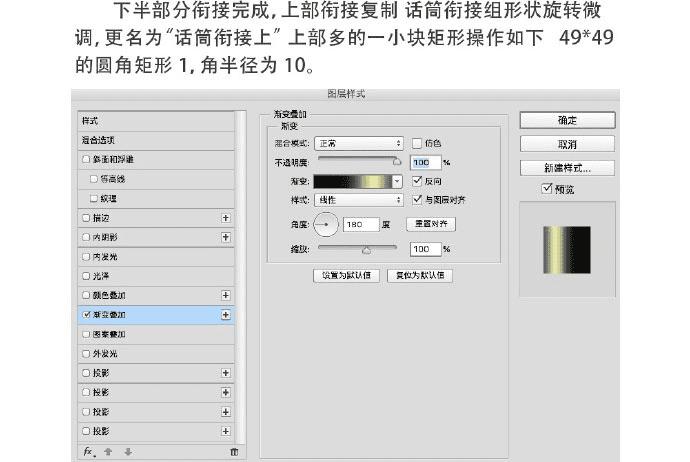Tick the 外发光 checkbox

click(x=86, y=353)
